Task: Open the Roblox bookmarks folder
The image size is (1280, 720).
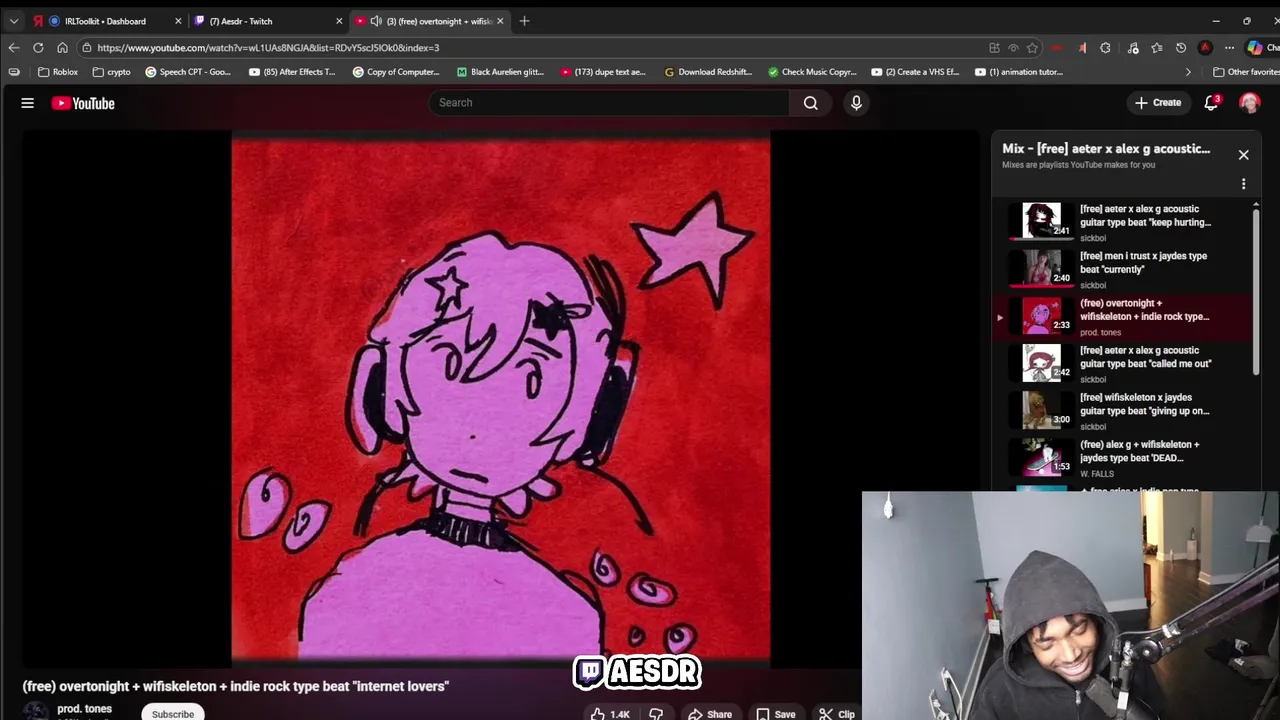Action: (58, 72)
